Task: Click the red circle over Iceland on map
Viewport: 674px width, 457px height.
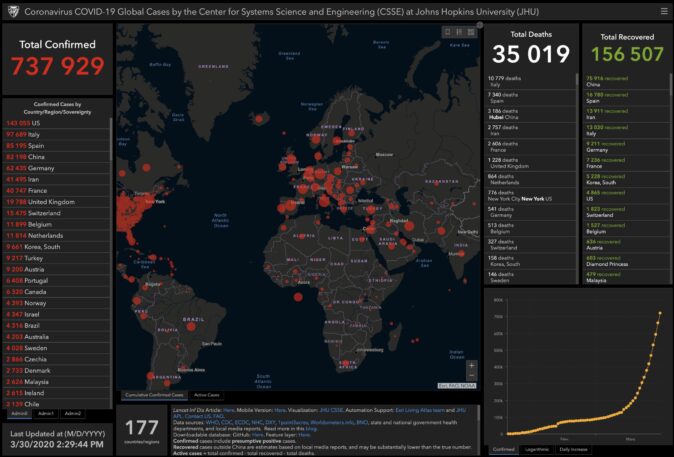Action: [x=259, y=119]
